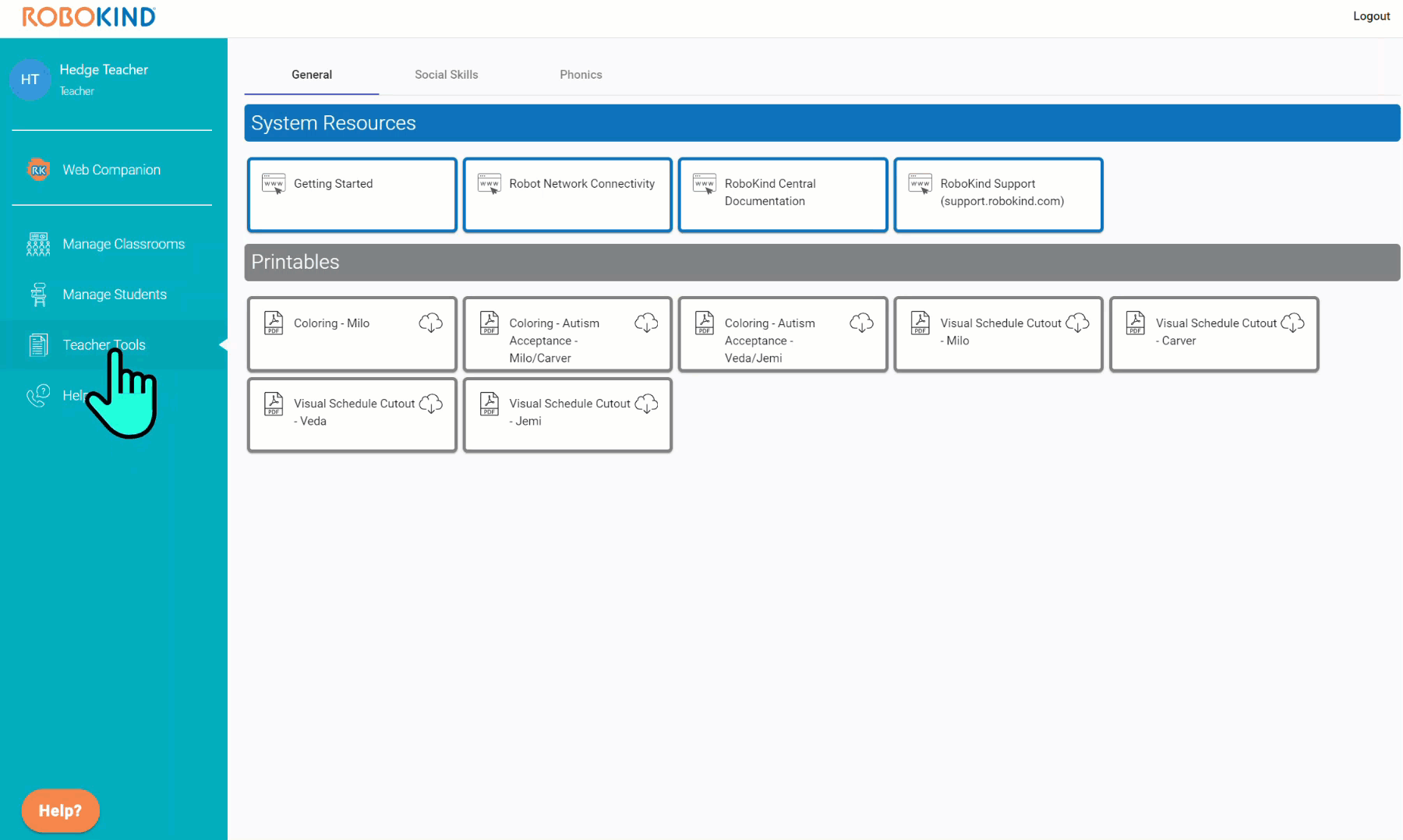Image resolution: width=1403 pixels, height=840 pixels.
Task: Download Coloring - Autism Acceptance - Veda/Jemi via cloud icon
Action: [861, 323]
